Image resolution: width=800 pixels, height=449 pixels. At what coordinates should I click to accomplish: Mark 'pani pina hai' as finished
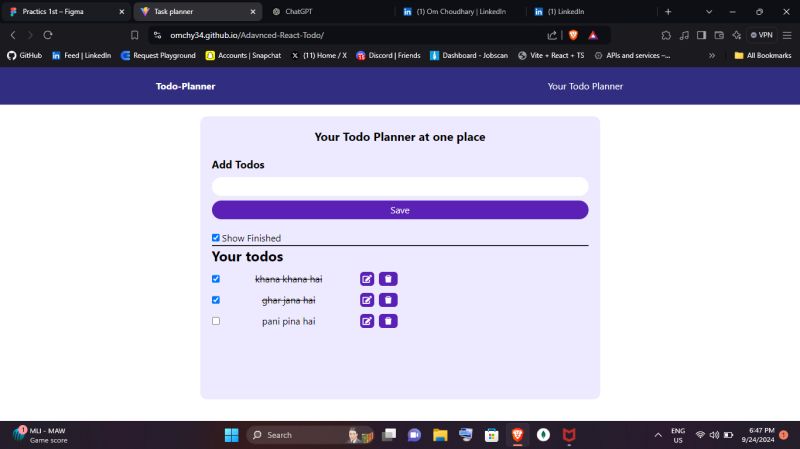[x=216, y=321]
